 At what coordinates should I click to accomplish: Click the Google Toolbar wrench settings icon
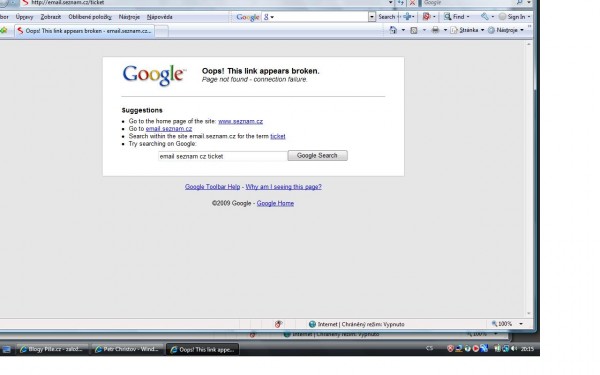(484, 16)
